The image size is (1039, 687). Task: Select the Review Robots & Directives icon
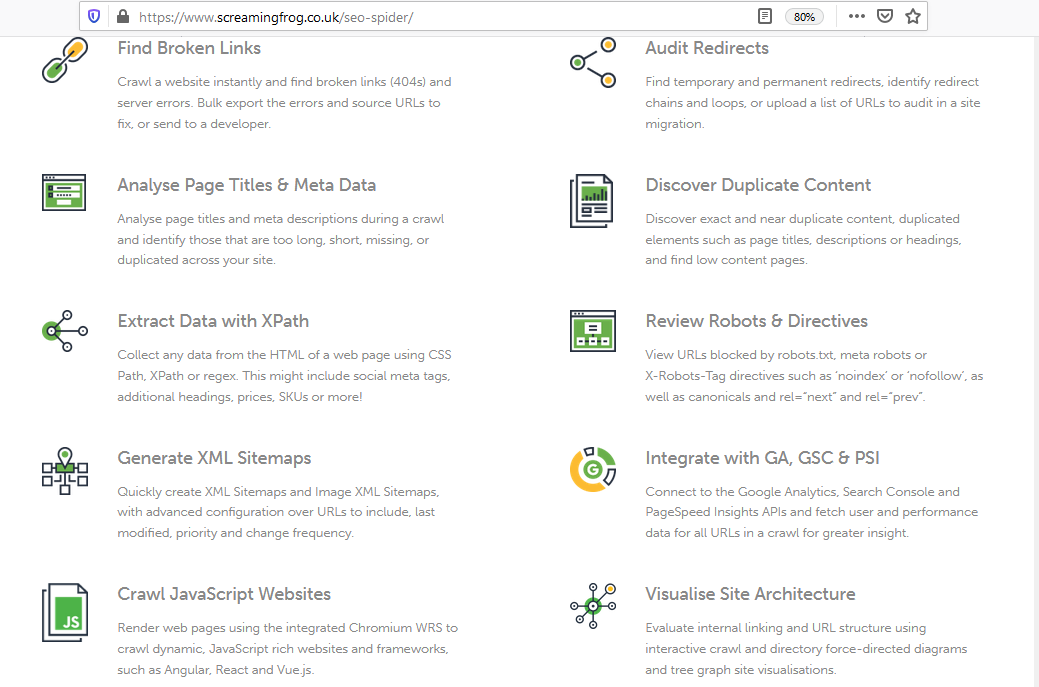[x=592, y=331]
